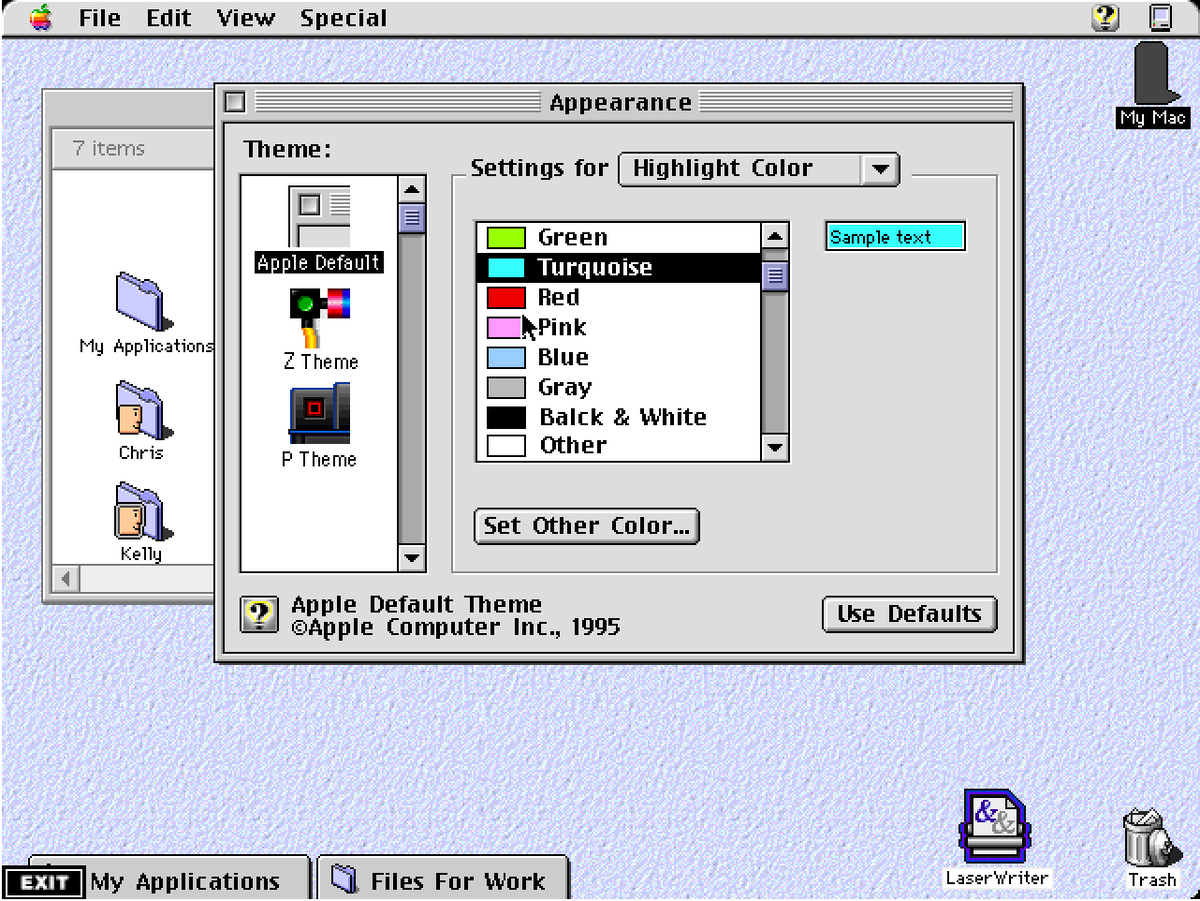
Task: Click the help icon in Appearance window
Action: (259, 614)
